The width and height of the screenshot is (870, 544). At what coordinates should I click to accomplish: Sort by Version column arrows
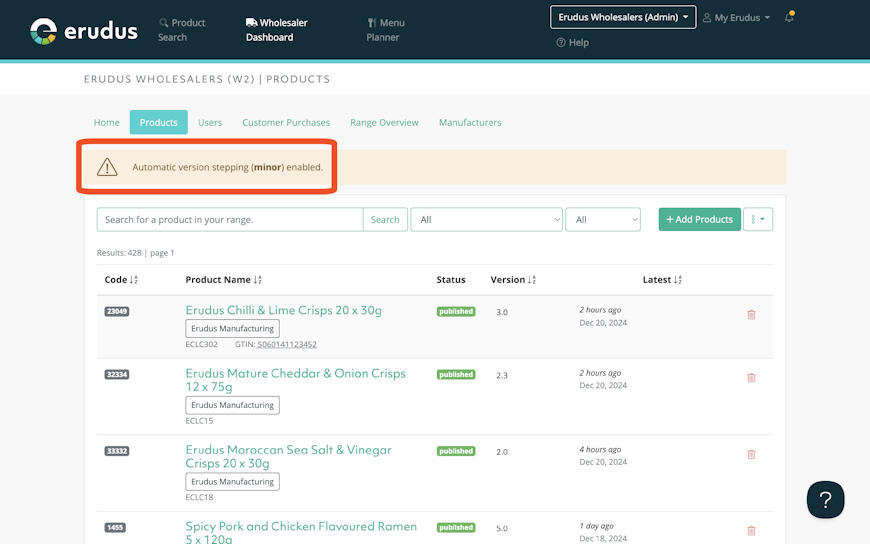(x=532, y=280)
